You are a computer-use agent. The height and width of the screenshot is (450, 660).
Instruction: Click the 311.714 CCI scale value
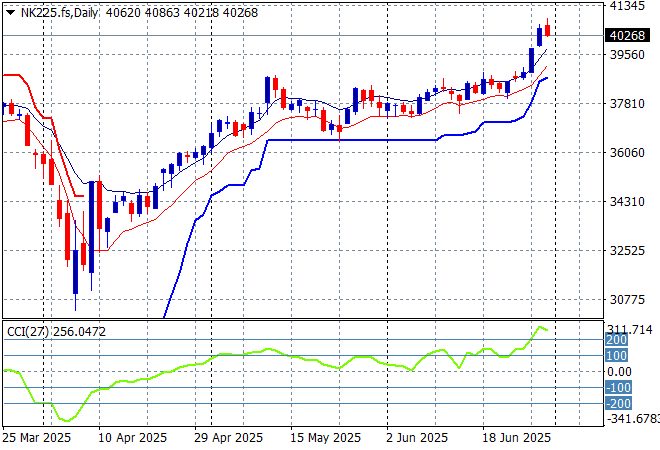pyautogui.click(x=630, y=329)
